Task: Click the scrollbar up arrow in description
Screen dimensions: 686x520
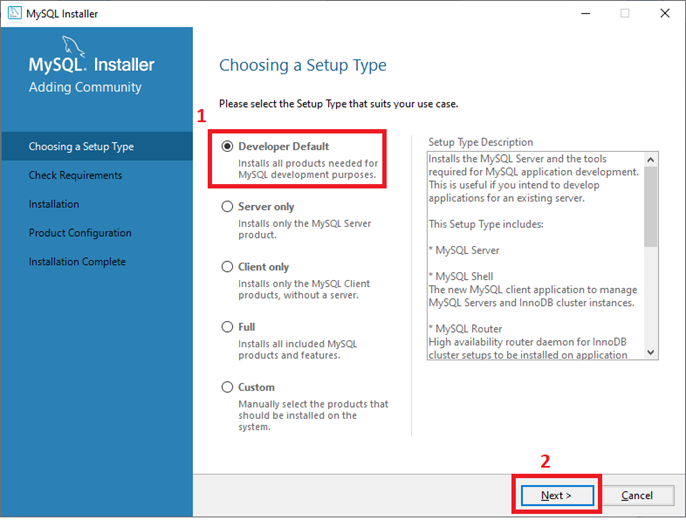Action: click(651, 160)
